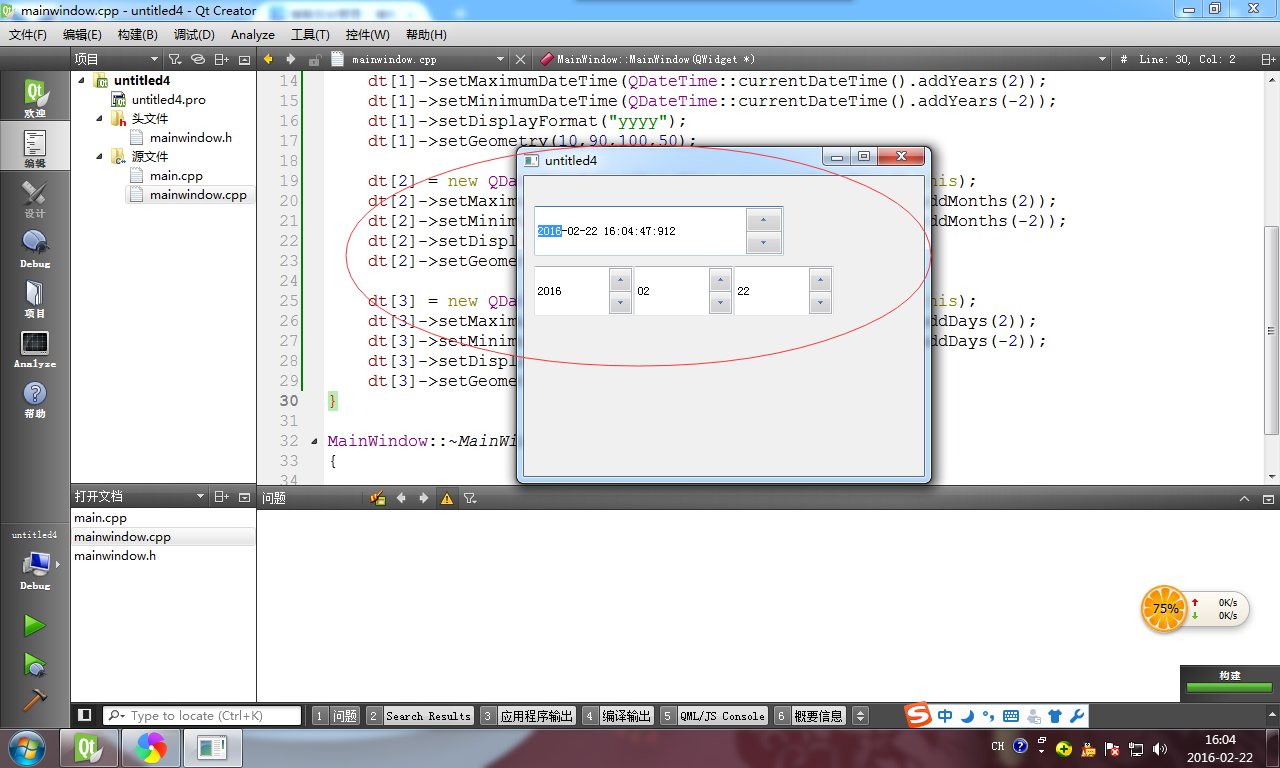Image resolution: width=1280 pixels, height=768 pixels.
Task: Go to next issue arrow
Action: tap(423, 498)
